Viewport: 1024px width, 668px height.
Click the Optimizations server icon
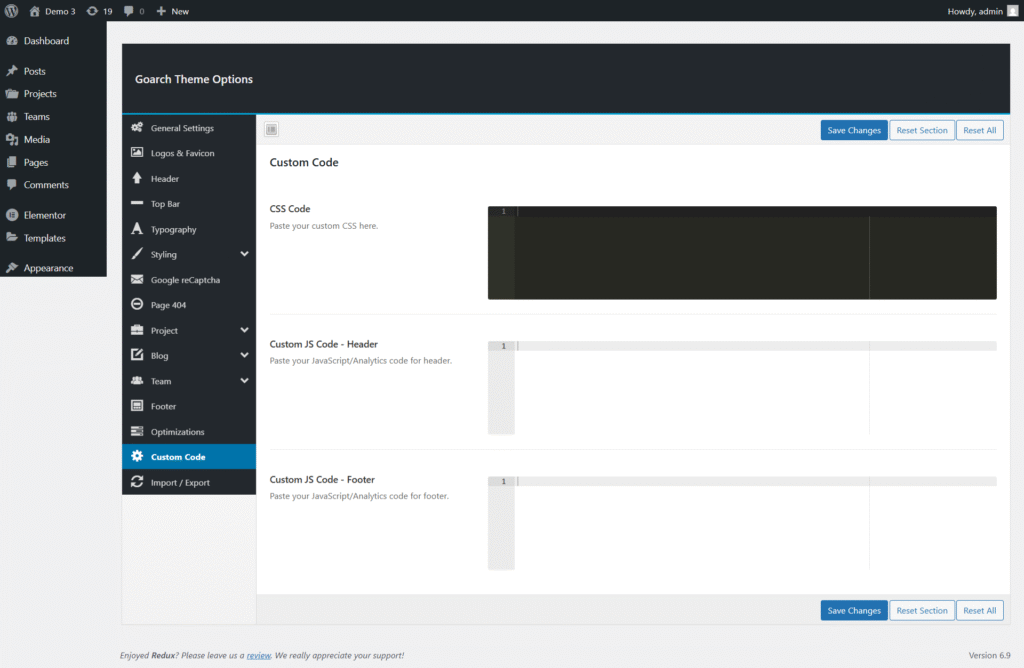point(137,431)
